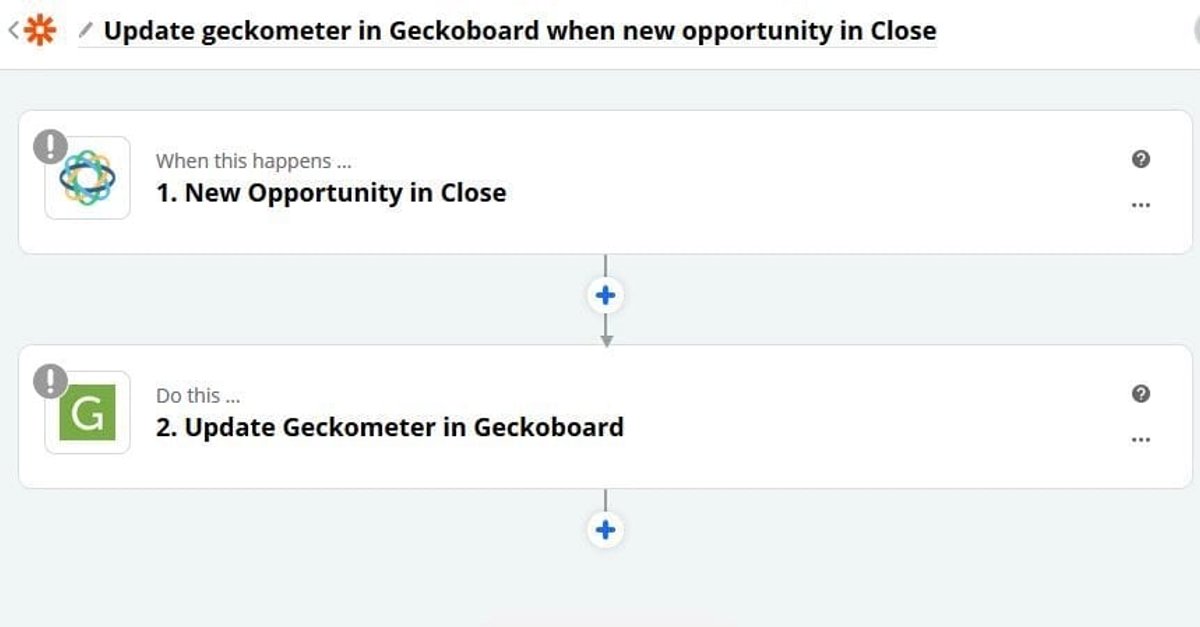This screenshot has width=1200, height=627.
Task: Click the back chevron beside Zapier logo
Action: pyautogui.click(x=13, y=31)
